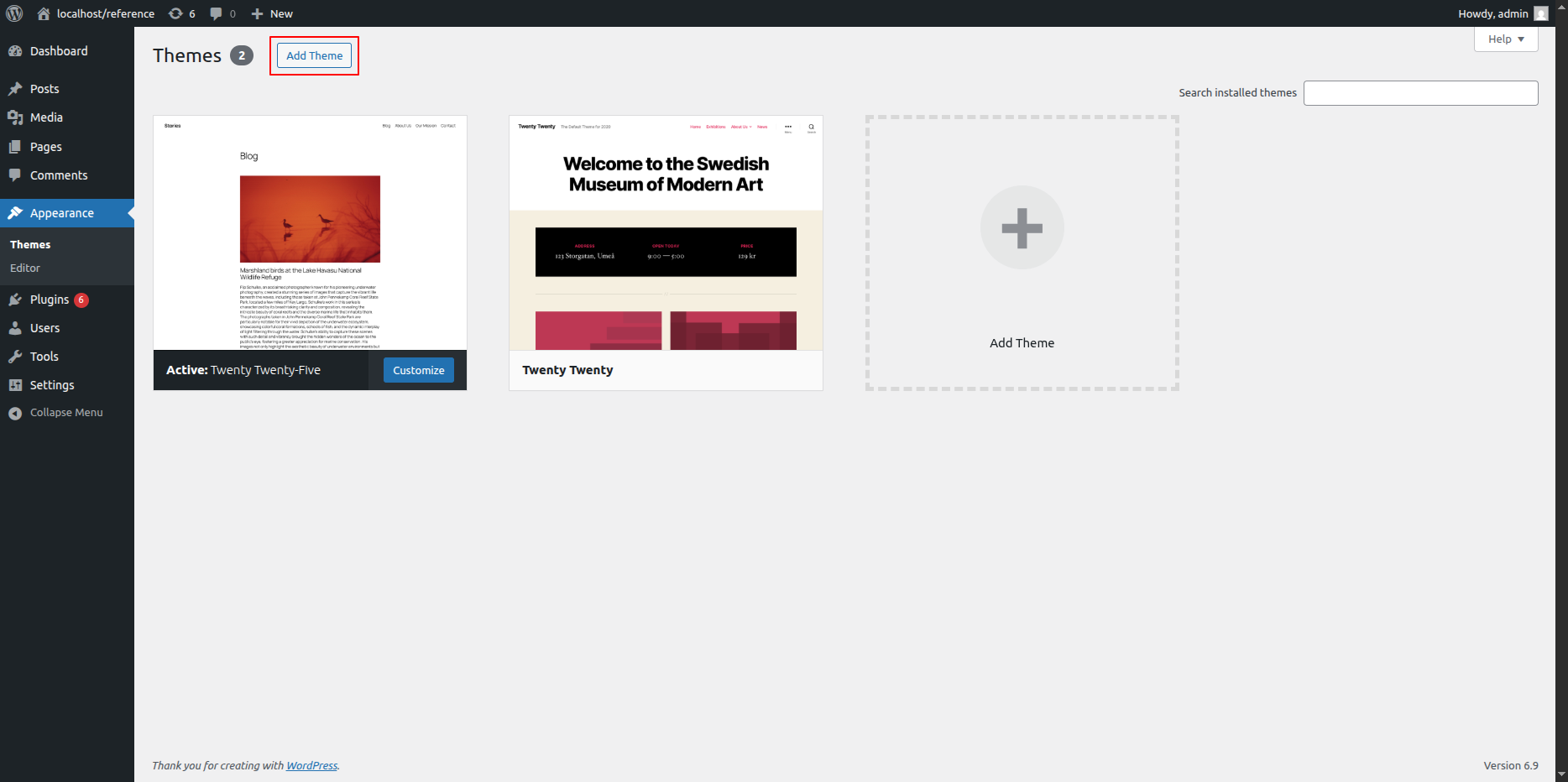The height and width of the screenshot is (782, 1568).
Task: Click the theme count badge 2
Action: (242, 55)
